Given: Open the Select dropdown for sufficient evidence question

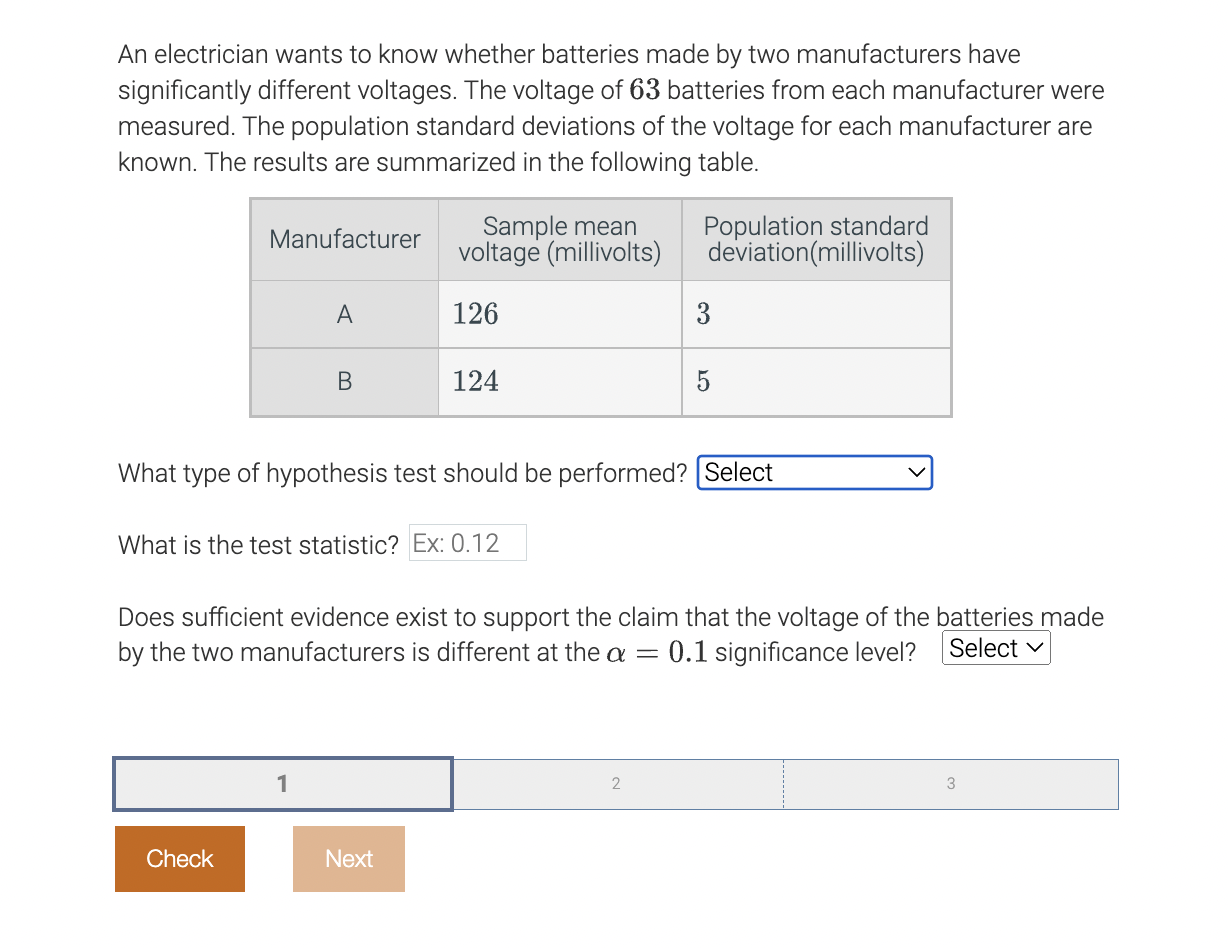Looking at the screenshot, I should pyautogui.click(x=995, y=648).
